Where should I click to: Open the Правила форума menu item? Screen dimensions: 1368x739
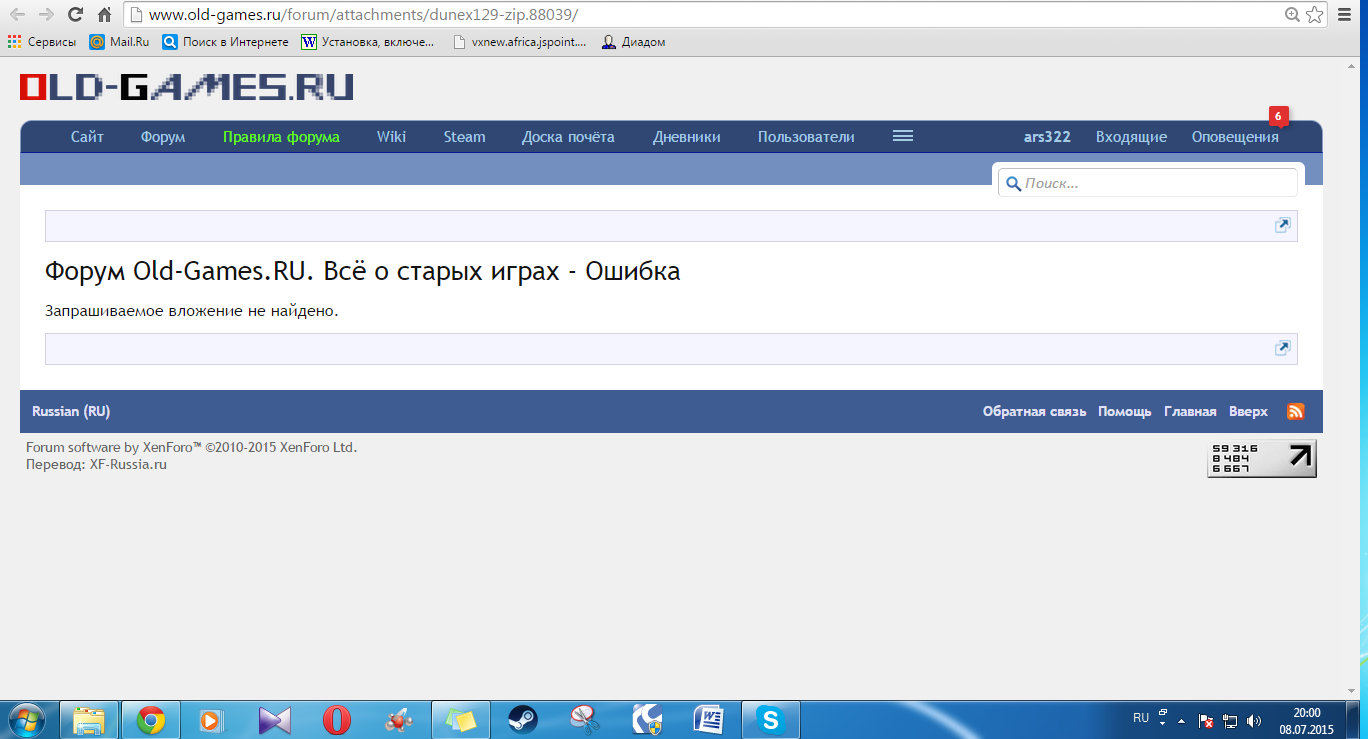[x=281, y=137]
